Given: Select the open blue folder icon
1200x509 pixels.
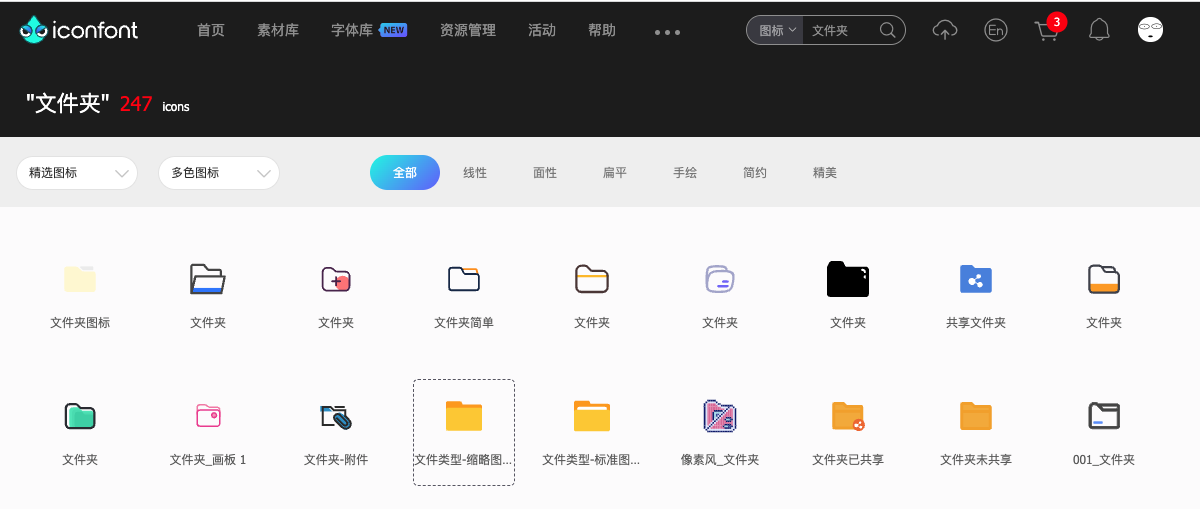Looking at the screenshot, I should point(208,279).
